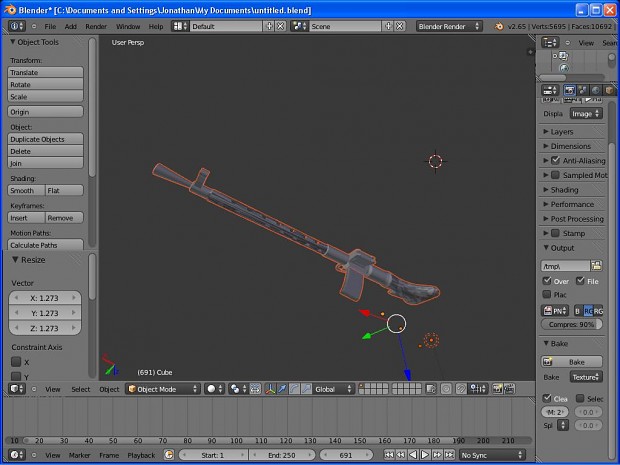Click the Translate button

pos(45,72)
